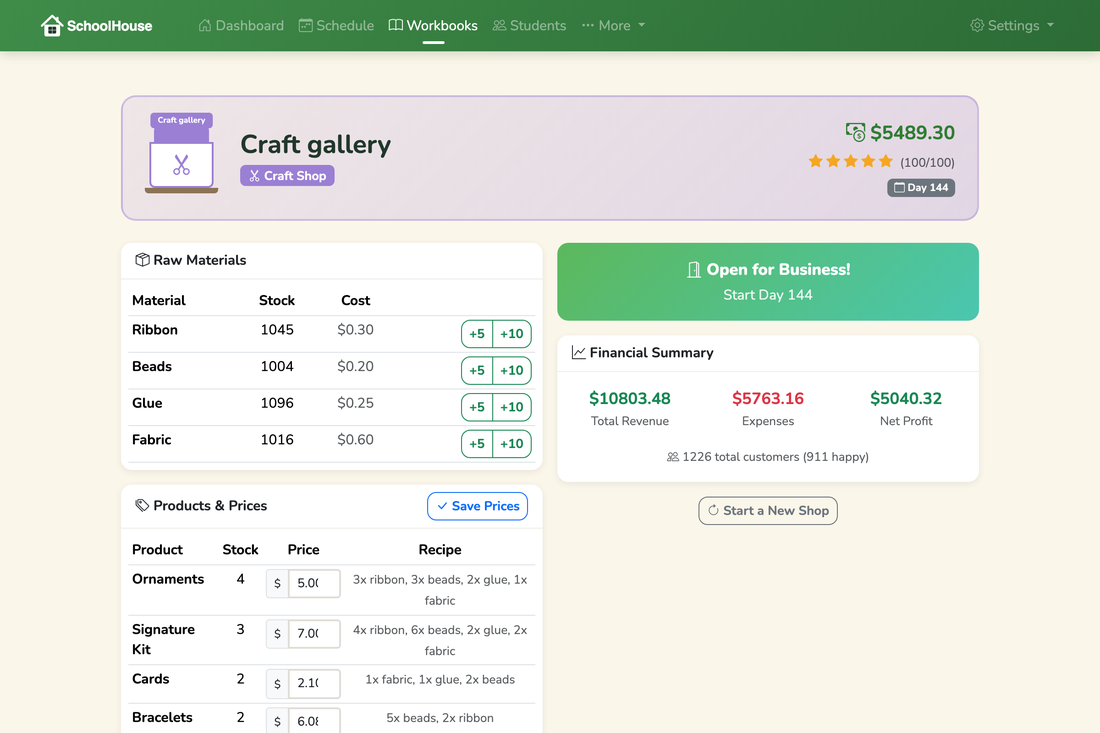1100x733 pixels.
Task: Click the Craft gallery shop illustration
Action: 182,153
